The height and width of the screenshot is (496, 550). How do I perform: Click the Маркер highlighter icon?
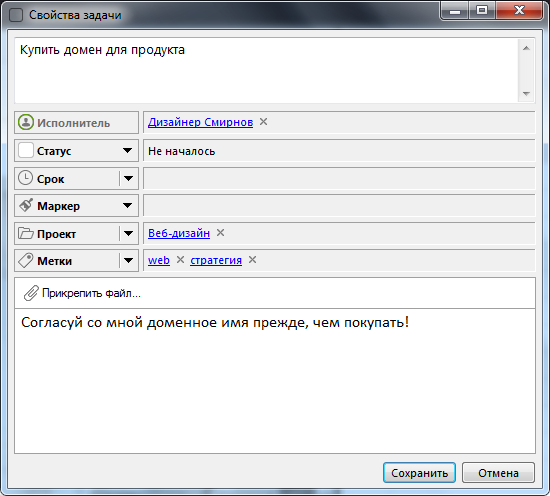(26, 205)
